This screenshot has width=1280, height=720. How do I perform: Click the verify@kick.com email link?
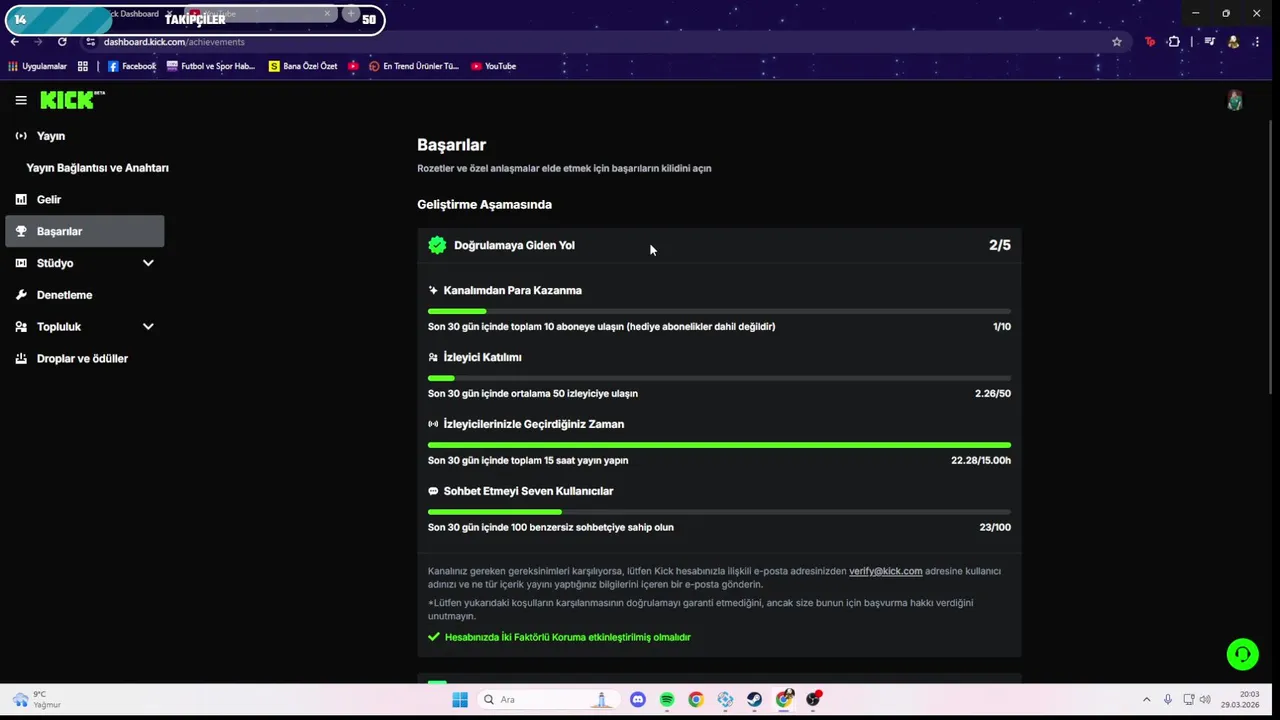tap(885, 571)
